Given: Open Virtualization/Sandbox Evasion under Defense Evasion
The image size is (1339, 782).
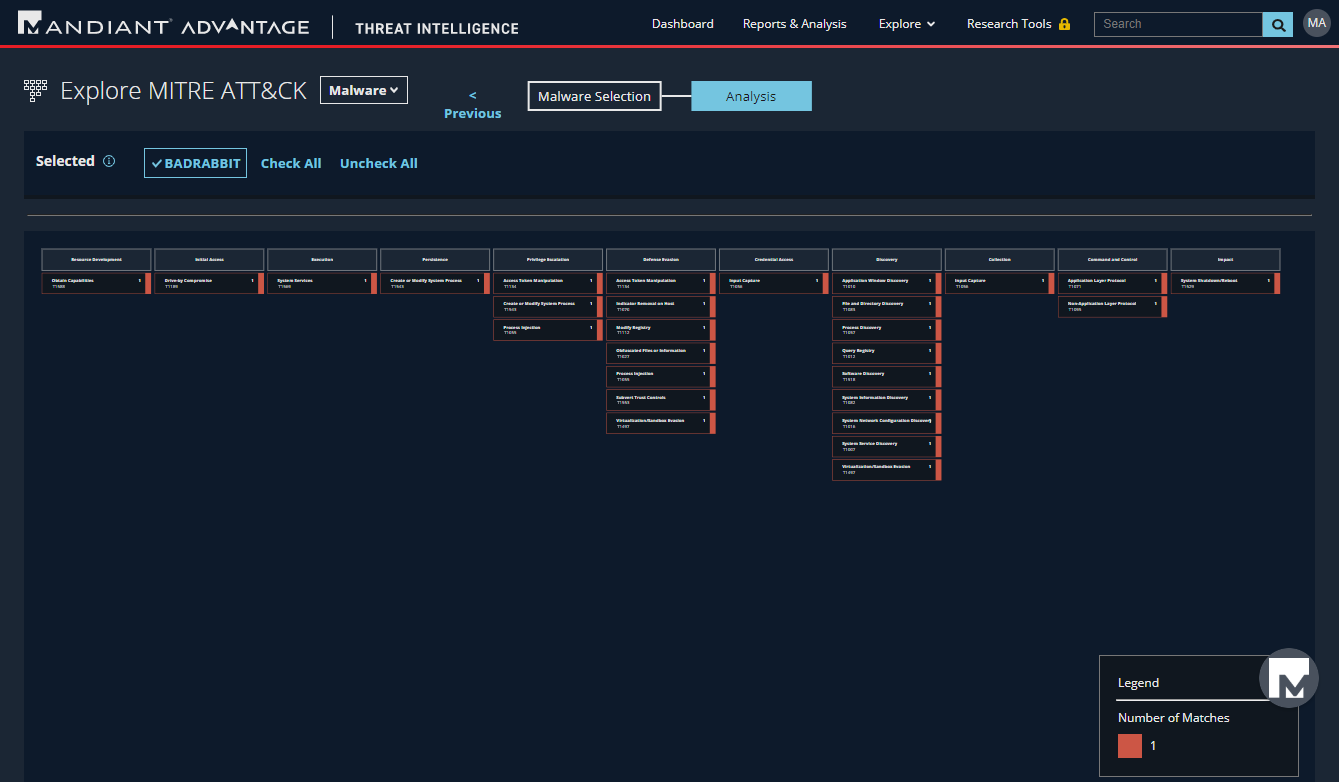Looking at the screenshot, I should click(x=661, y=423).
